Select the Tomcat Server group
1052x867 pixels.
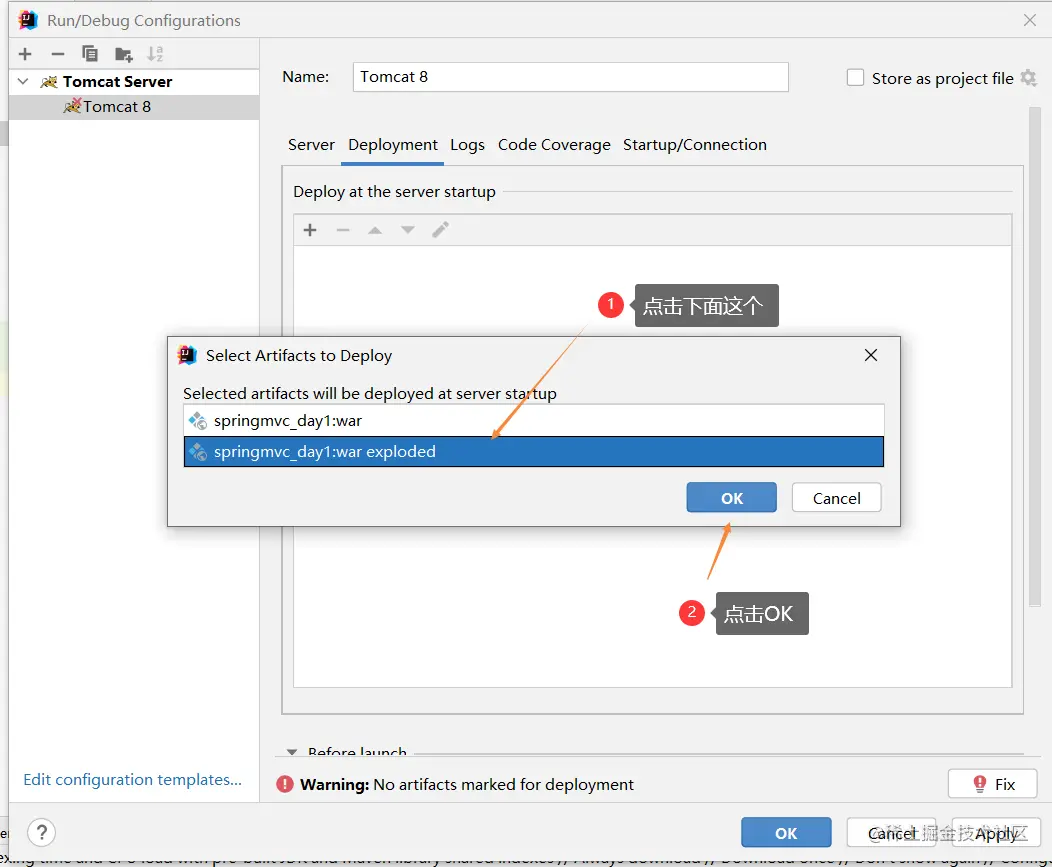tap(134, 82)
